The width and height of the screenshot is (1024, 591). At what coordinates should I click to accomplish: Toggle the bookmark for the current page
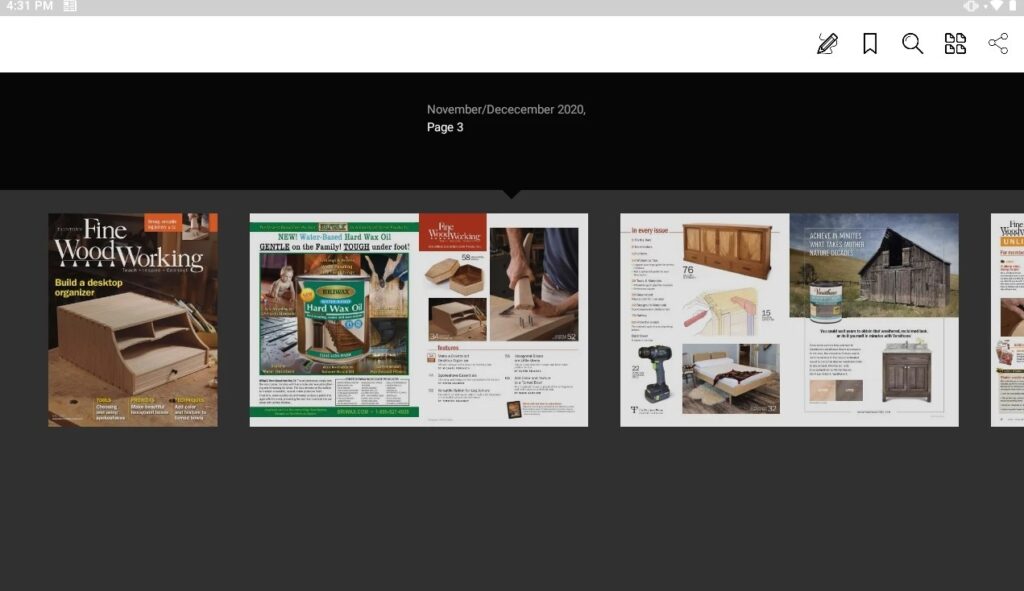868,43
